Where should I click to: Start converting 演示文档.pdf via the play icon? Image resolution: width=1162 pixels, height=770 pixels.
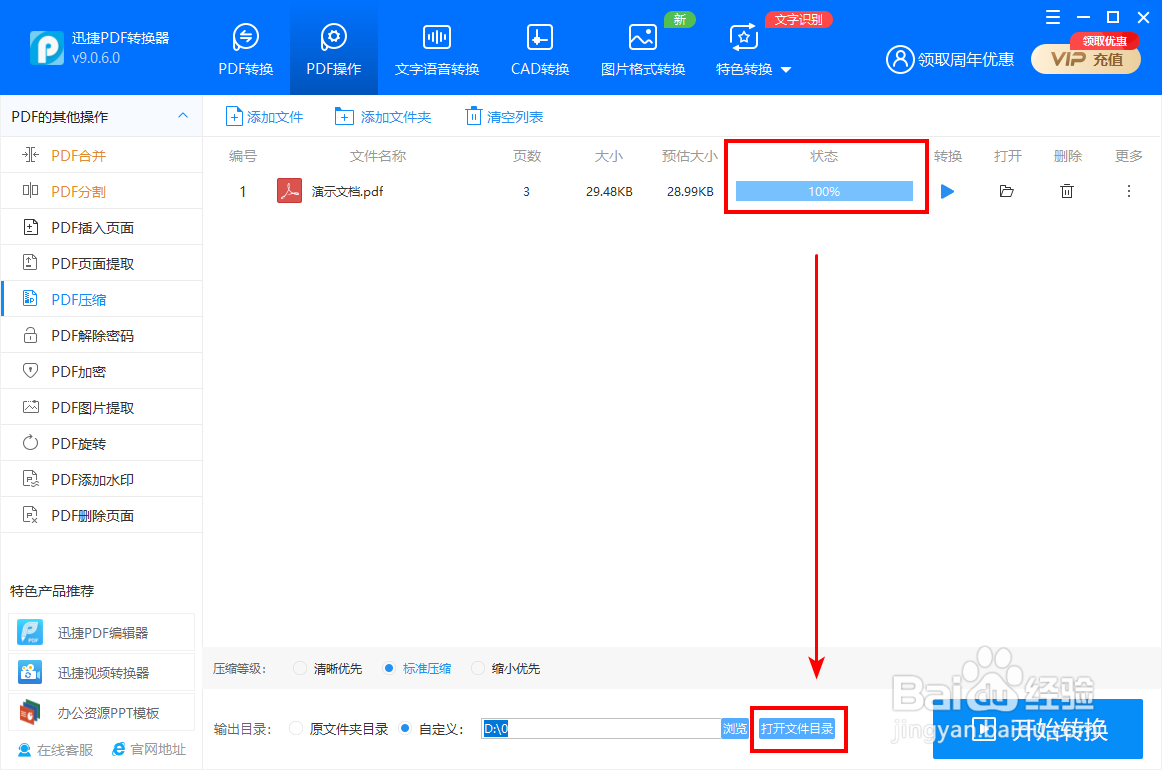(947, 191)
